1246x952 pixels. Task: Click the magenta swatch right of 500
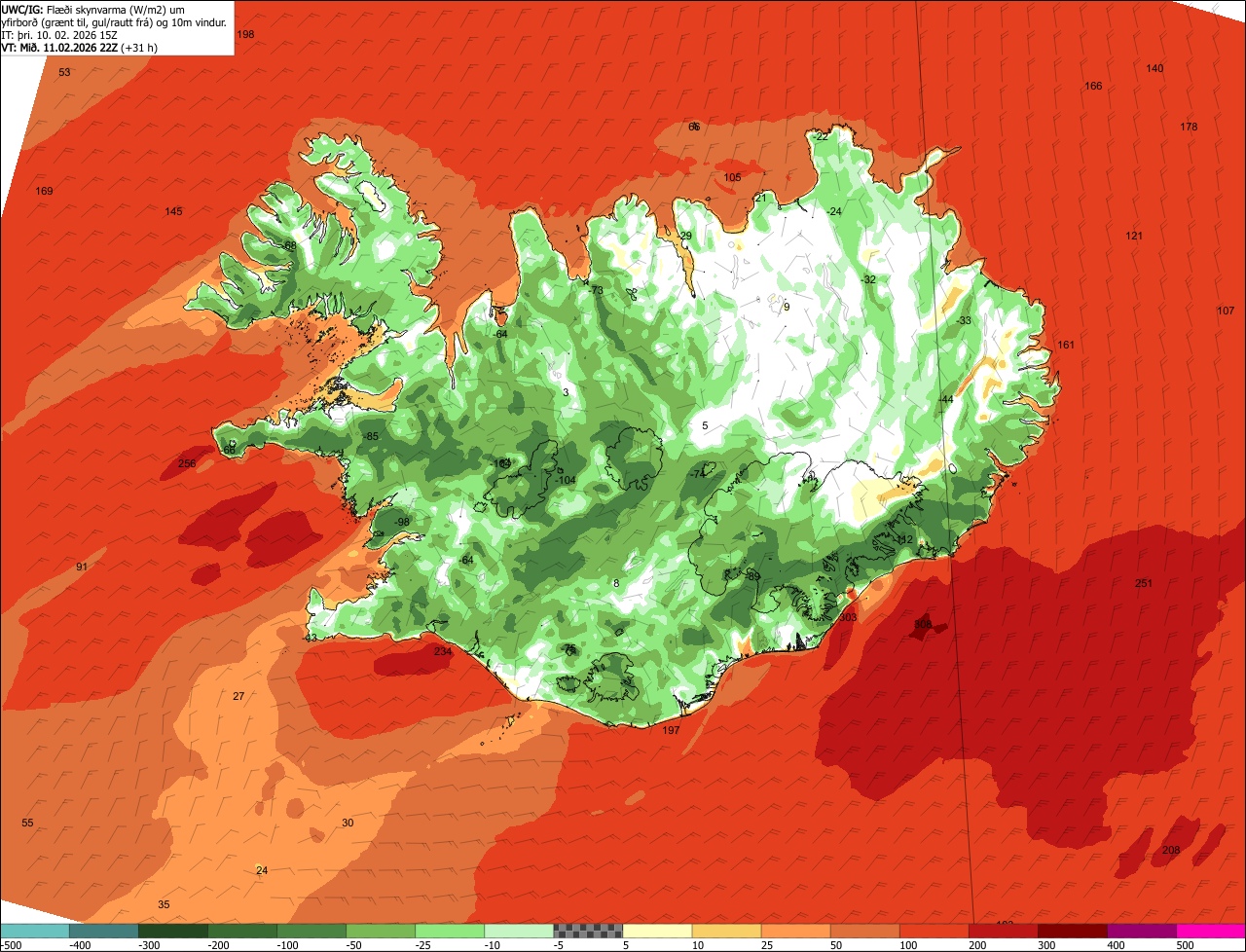click(x=1210, y=931)
